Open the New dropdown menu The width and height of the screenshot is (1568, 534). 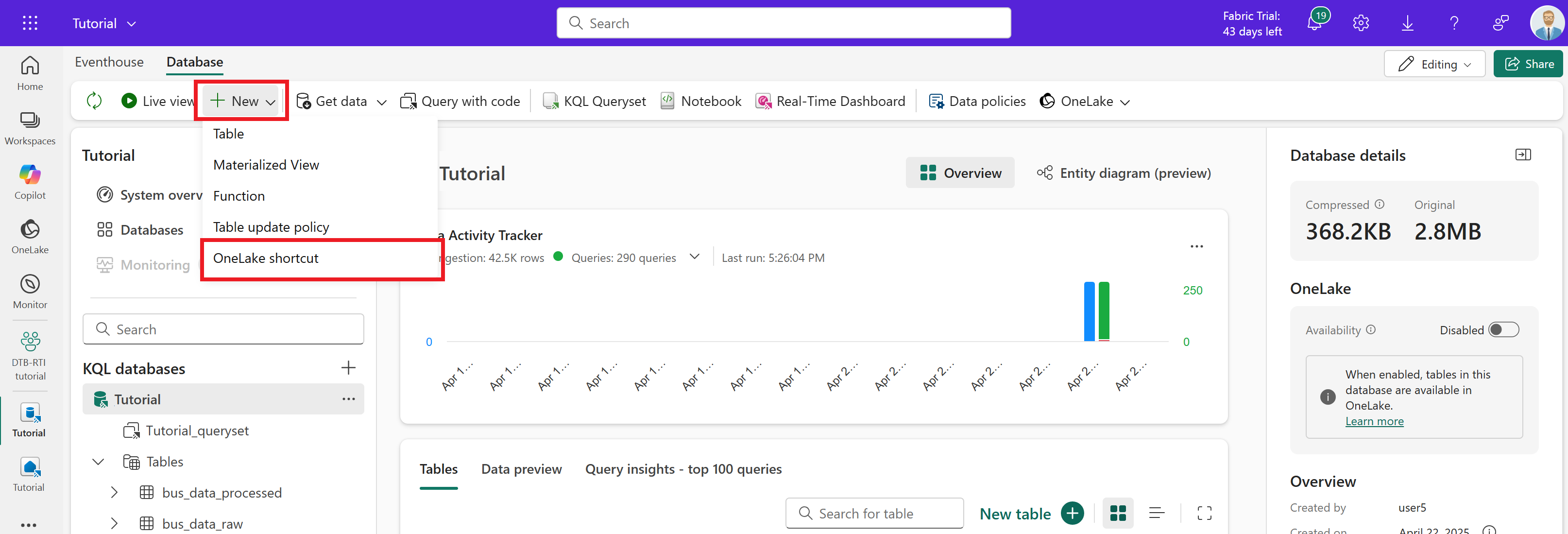click(x=242, y=101)
